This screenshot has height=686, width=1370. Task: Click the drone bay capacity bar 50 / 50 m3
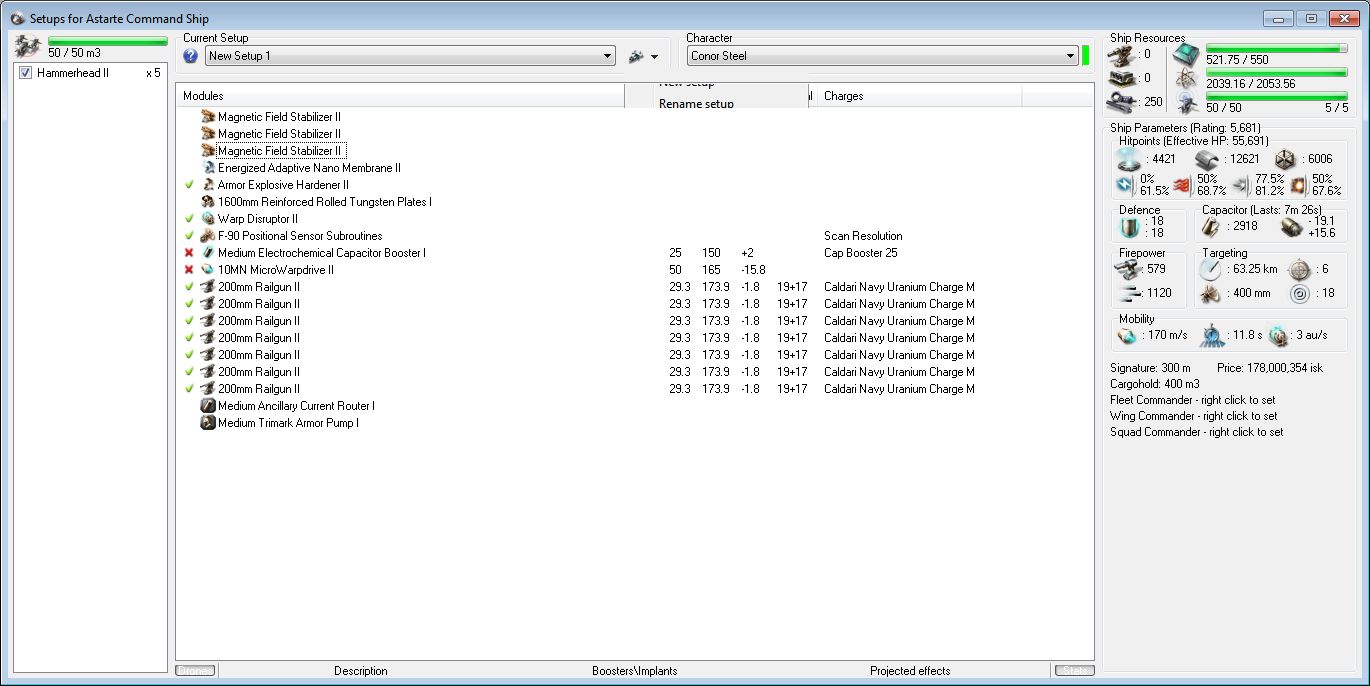point(108,41)
